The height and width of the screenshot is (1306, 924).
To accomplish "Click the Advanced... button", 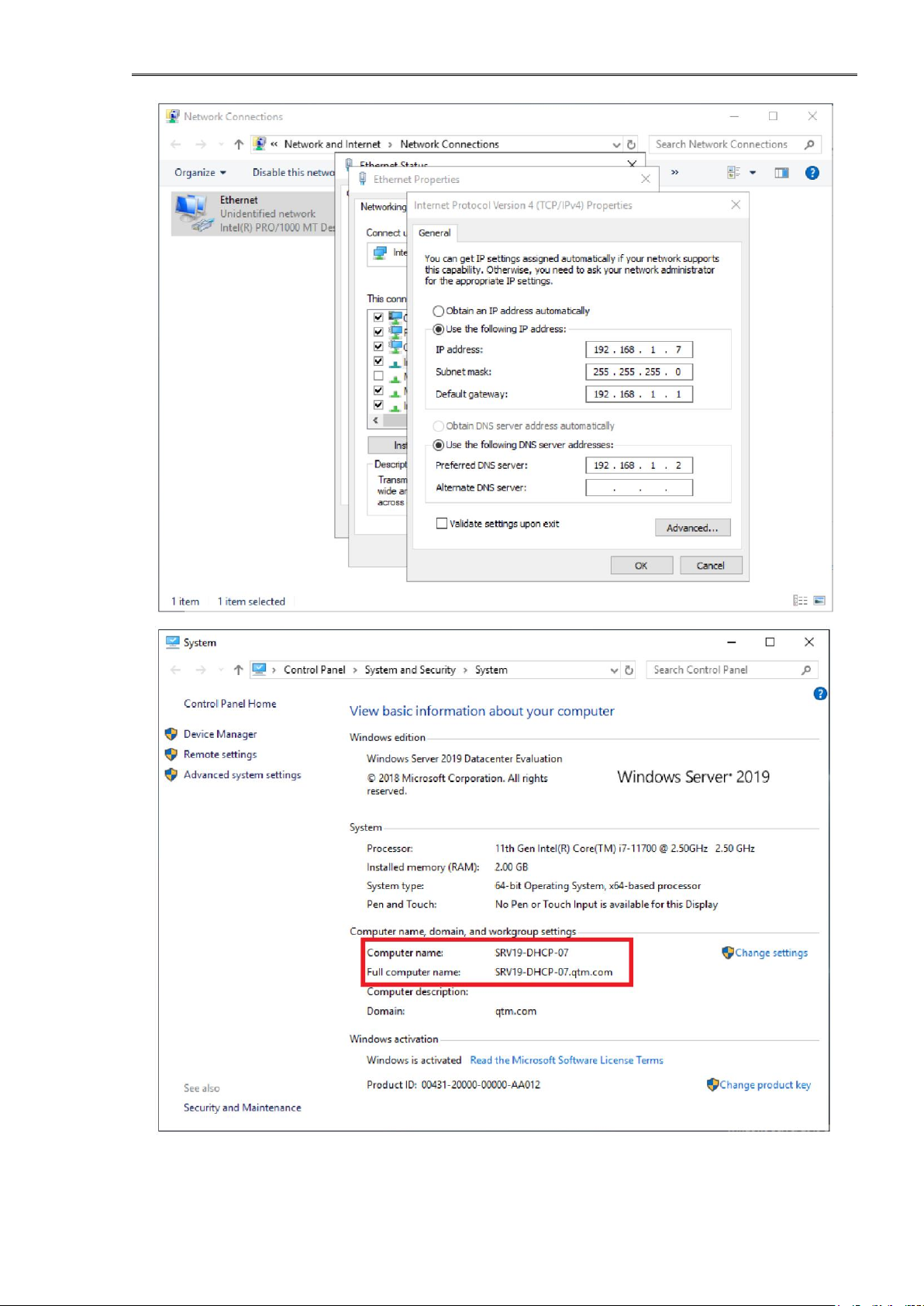I will click(692, 528).
